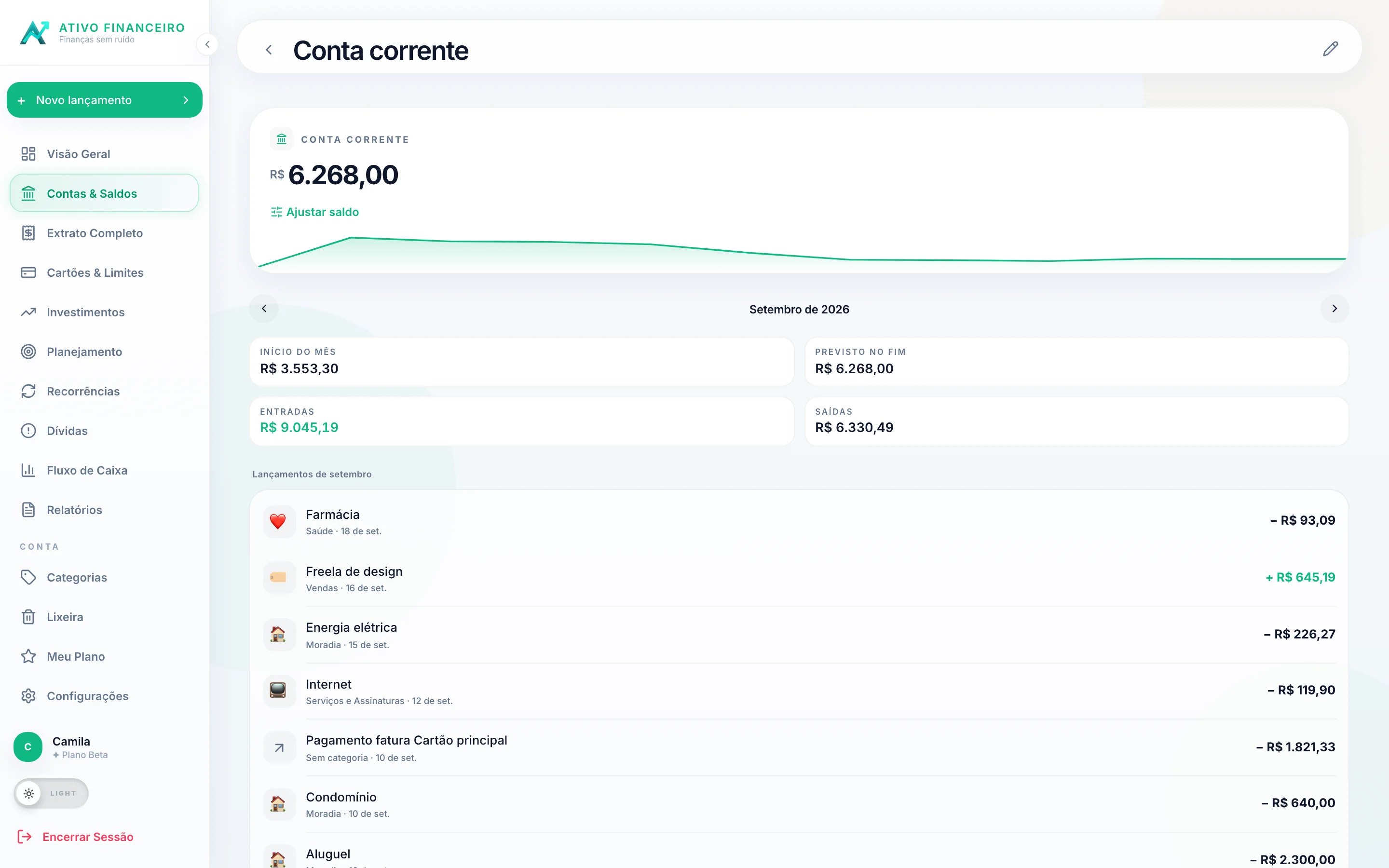Open the Farmácia transaction row
This screenshot has height=868, width=1389.
point(799,521)
